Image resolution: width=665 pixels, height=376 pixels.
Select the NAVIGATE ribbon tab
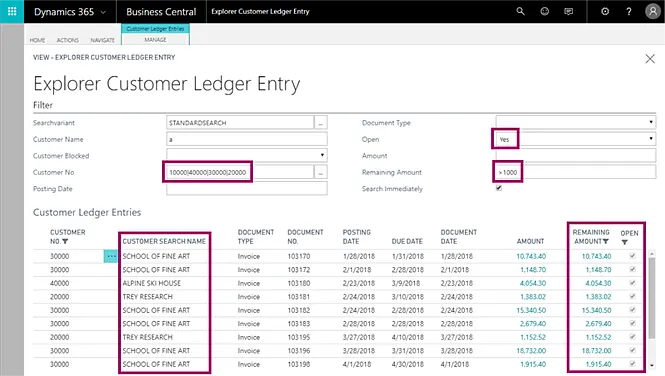103,40
